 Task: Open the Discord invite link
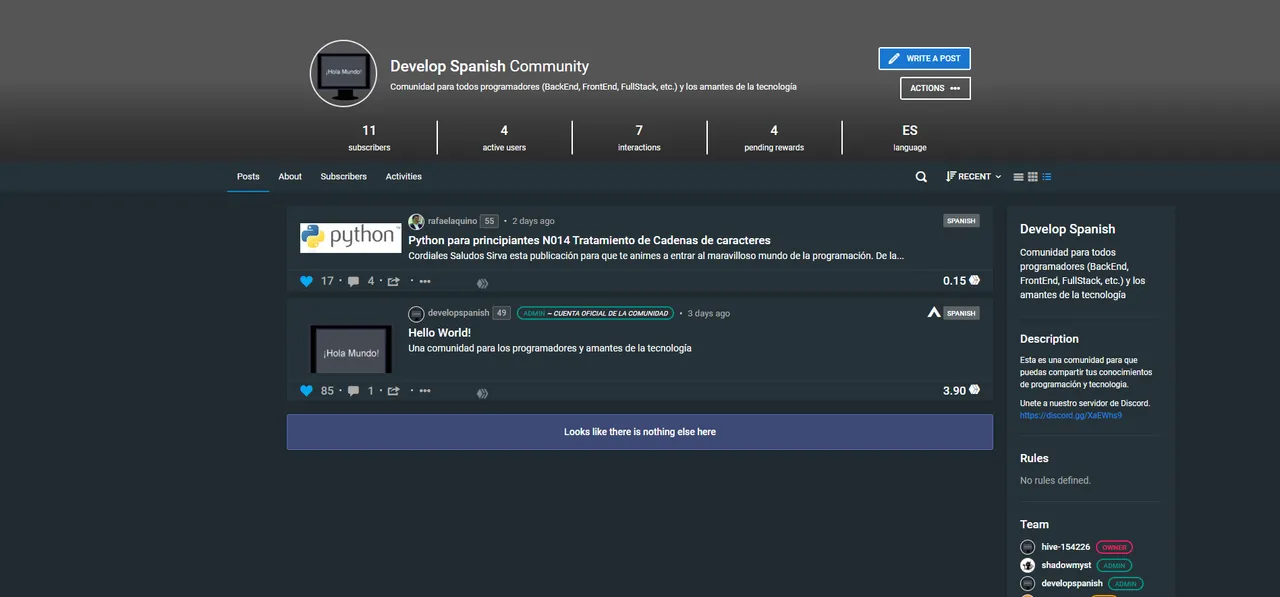click(x=1071, y=416)
